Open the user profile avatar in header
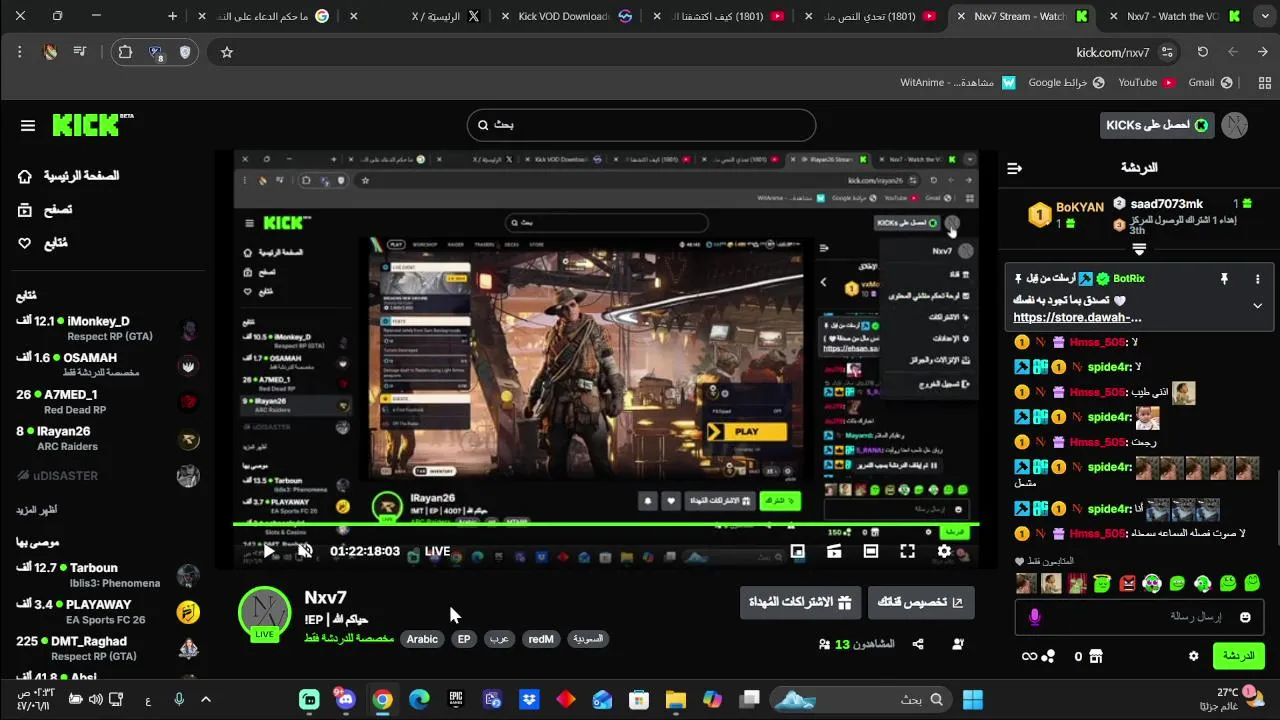Viewport: 1280px width, 720px height. [1235, 125]
